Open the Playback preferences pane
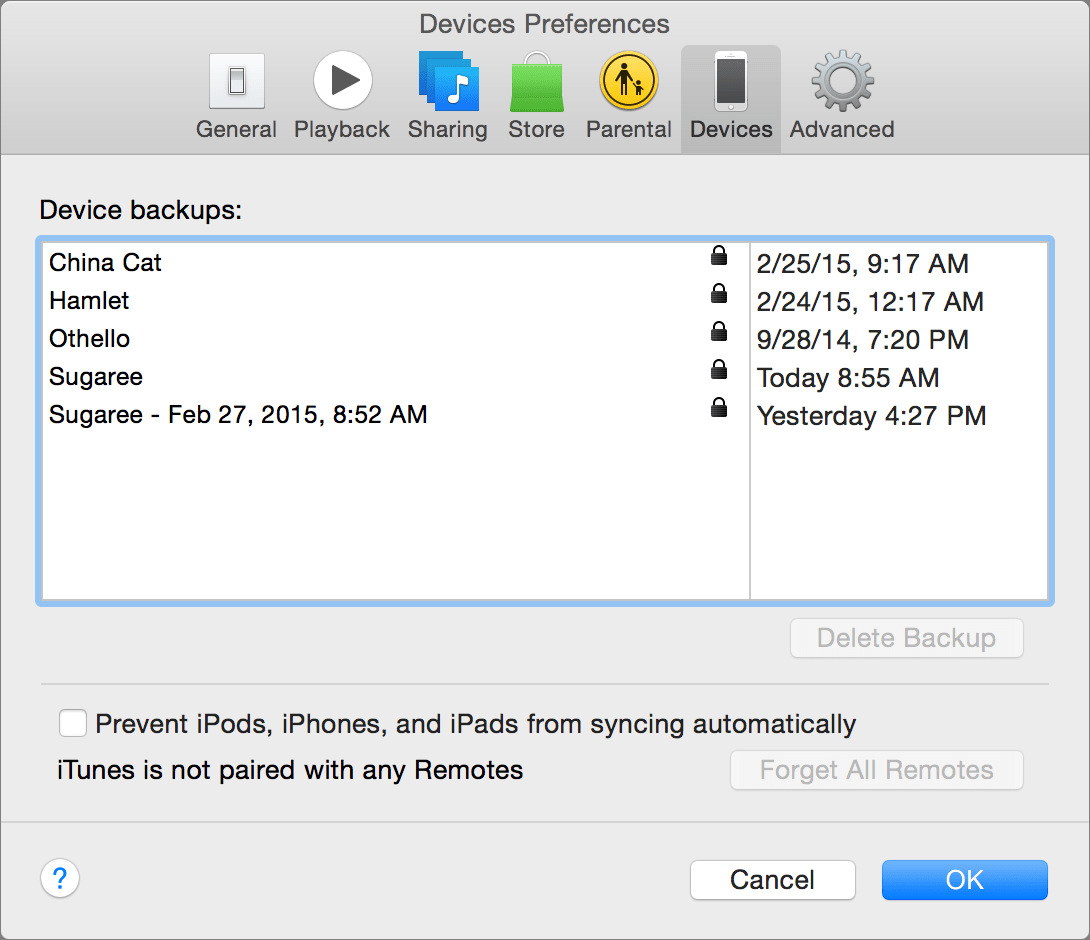Screen dimensions: 1090x940 tap(341, 97)
